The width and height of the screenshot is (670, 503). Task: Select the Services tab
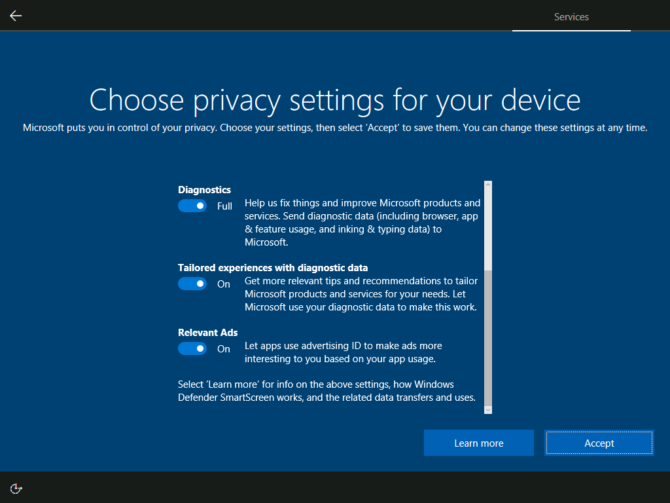pos(571,17)
